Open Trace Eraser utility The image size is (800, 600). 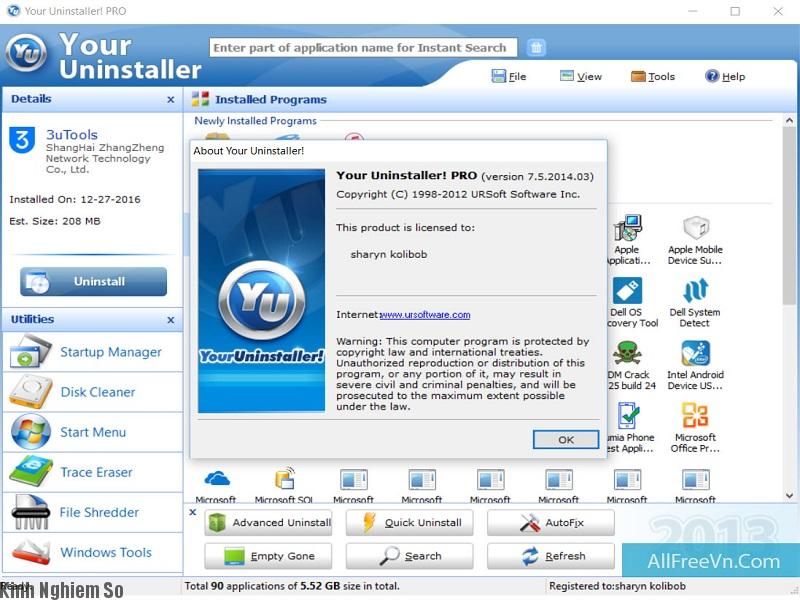tap(93, 472)
